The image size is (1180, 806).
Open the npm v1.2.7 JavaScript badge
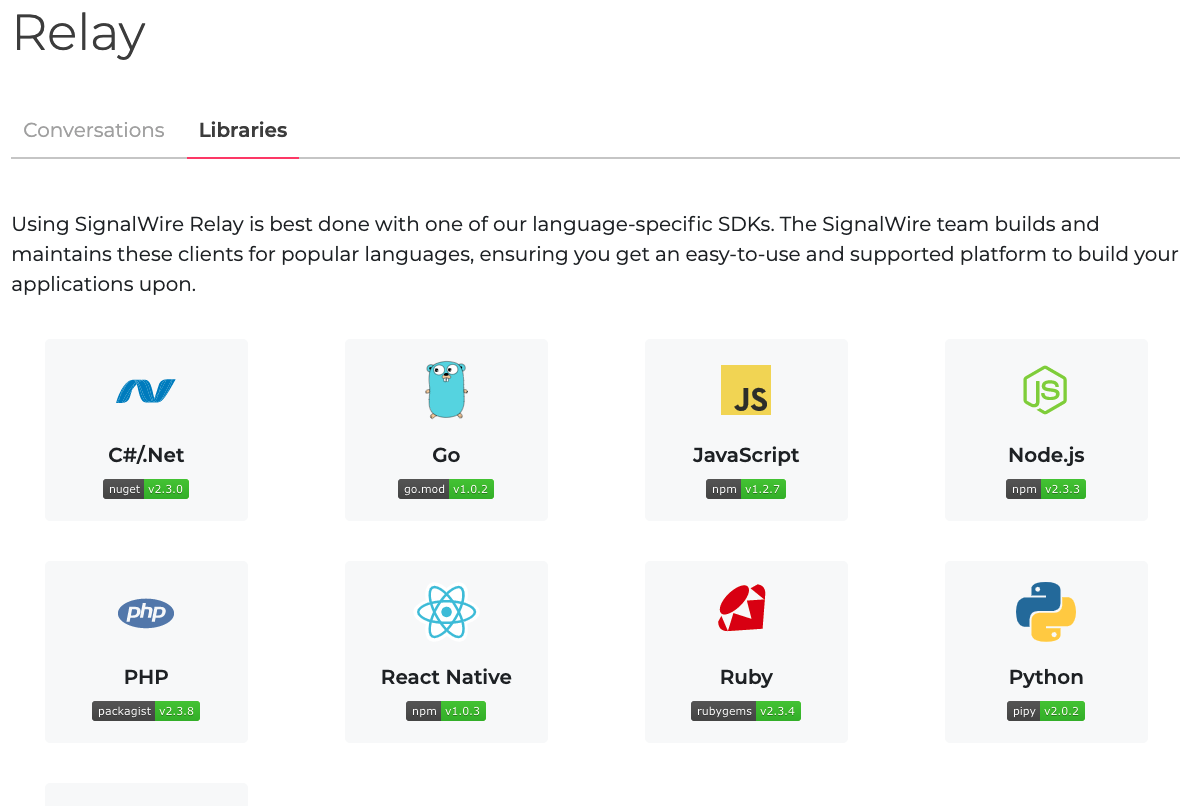pyautogui.click(x=746, y=489)
